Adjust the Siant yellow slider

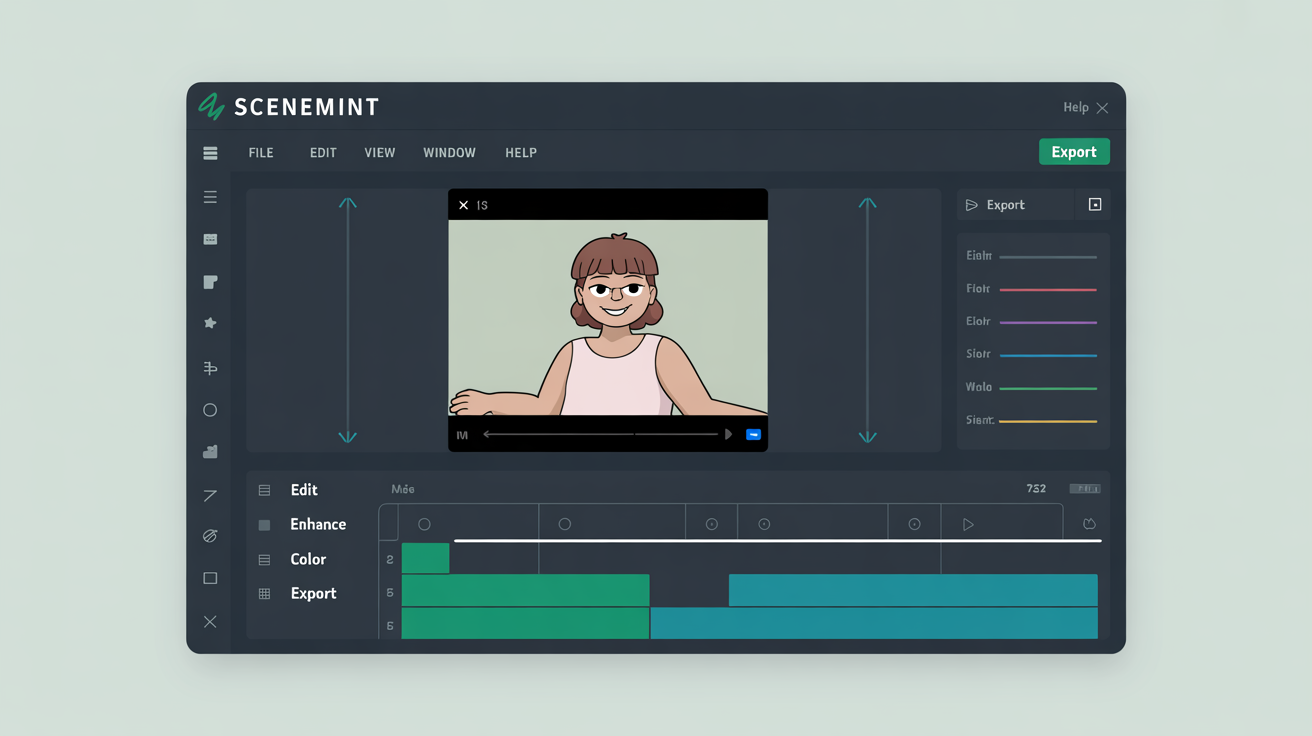(x=1048, y=421)
